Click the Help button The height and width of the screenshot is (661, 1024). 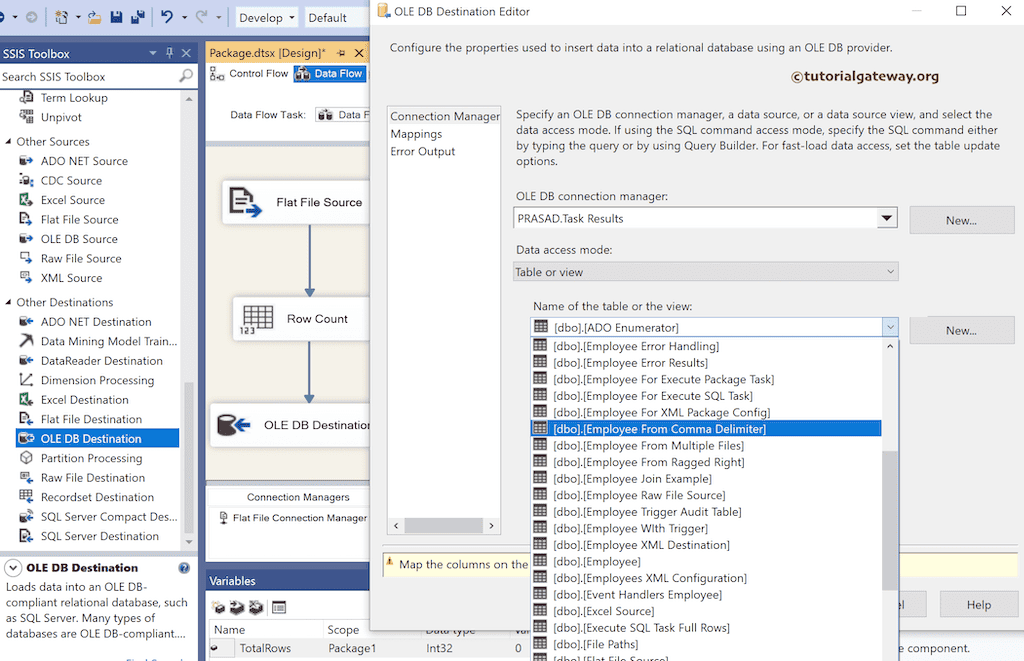(978, 604)
